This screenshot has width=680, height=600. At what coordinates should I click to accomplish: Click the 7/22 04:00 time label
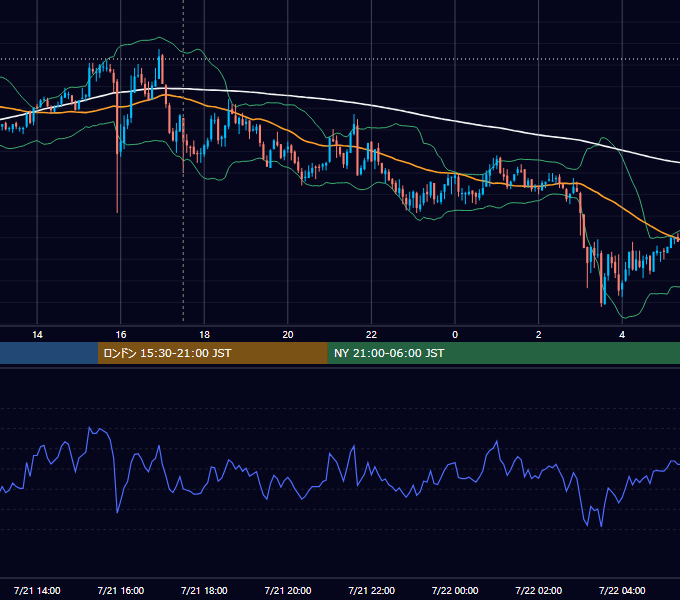coord(622,590)
